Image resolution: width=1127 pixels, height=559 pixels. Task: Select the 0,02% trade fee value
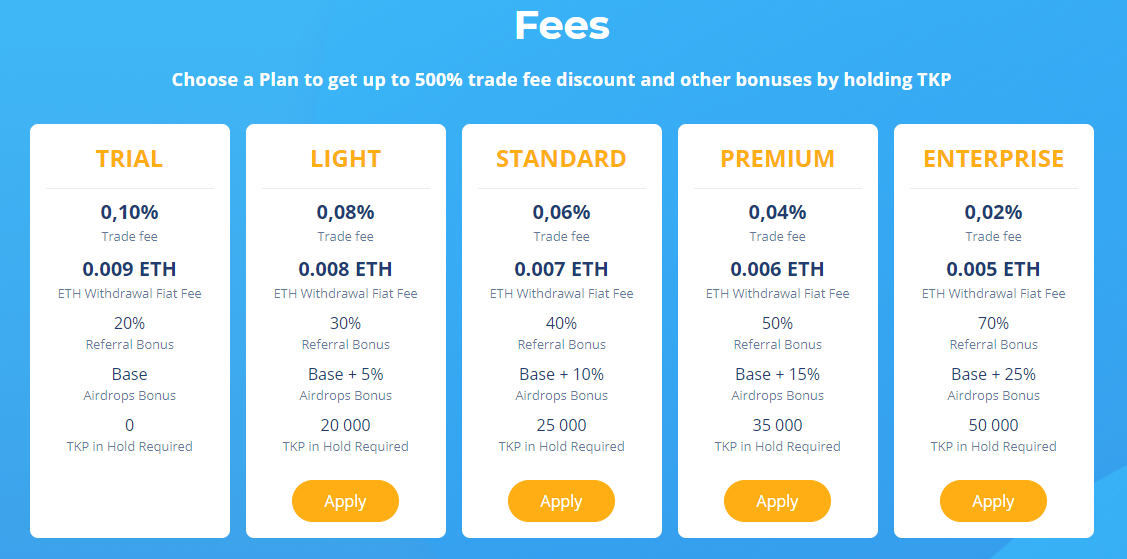point(993,212)
